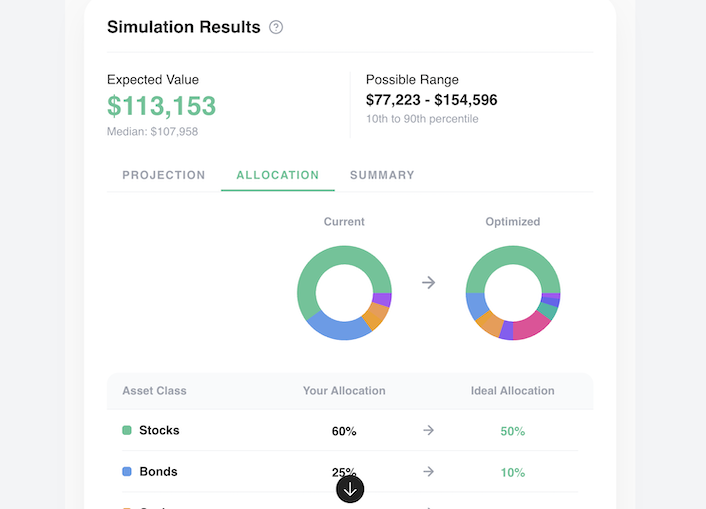Click the arrow in the Stocks row
The height and width of the screenshot is (509, 706).
pos(428,431)
